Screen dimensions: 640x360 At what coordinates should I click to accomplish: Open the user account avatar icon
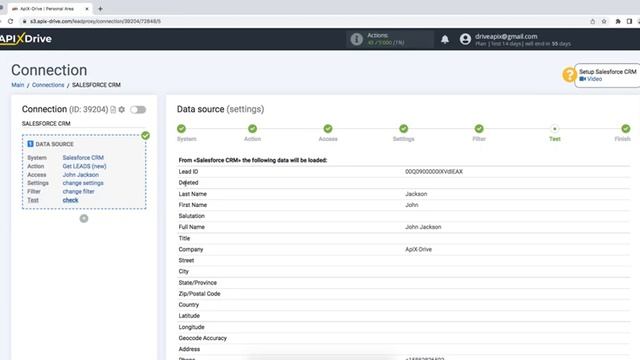465,39
